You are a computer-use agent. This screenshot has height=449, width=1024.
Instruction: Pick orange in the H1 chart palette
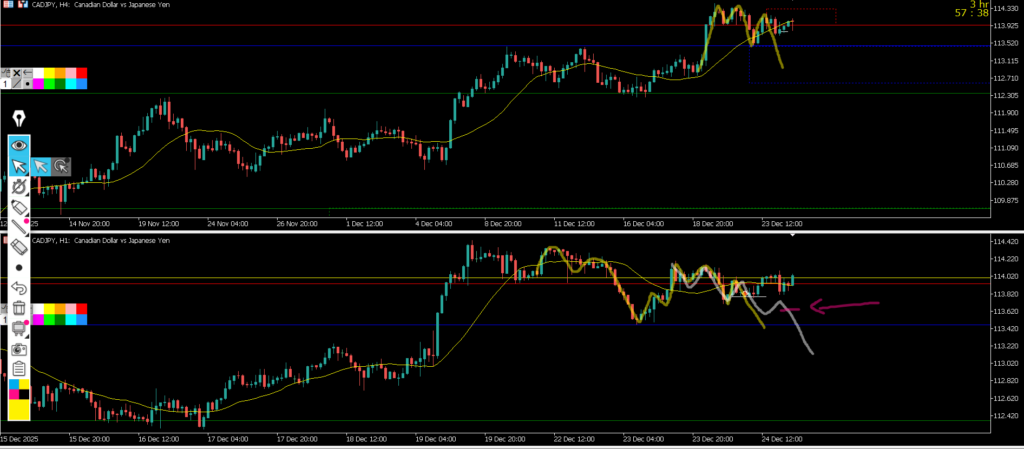[x=60, y=309]
